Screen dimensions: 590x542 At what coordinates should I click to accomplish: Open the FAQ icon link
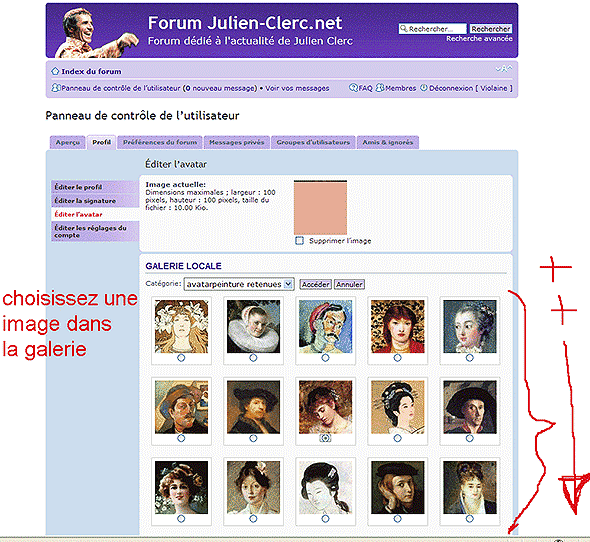click(x=353, y=88)
